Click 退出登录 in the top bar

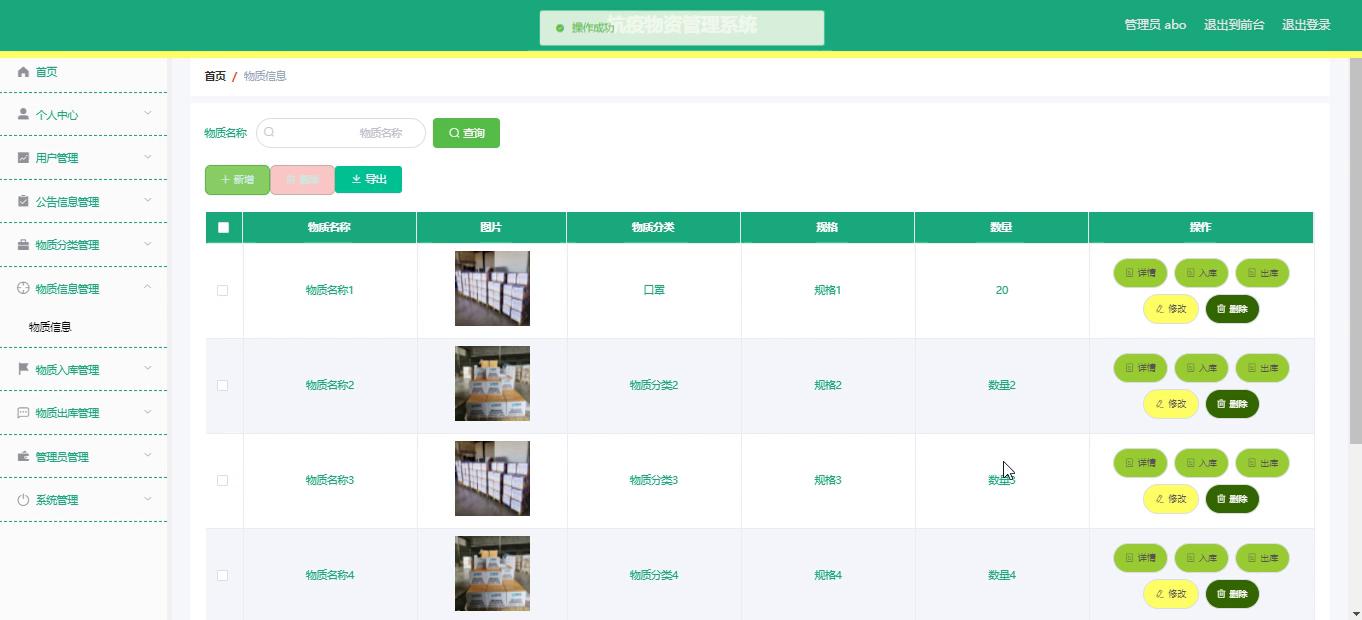pos(1305,25)
